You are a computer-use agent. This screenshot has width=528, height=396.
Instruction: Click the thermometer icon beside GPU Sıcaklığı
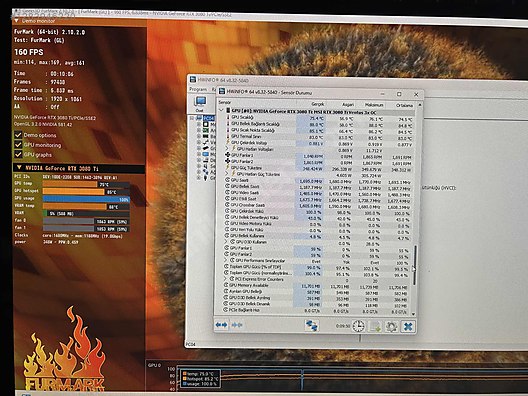[x=228, y=117]
